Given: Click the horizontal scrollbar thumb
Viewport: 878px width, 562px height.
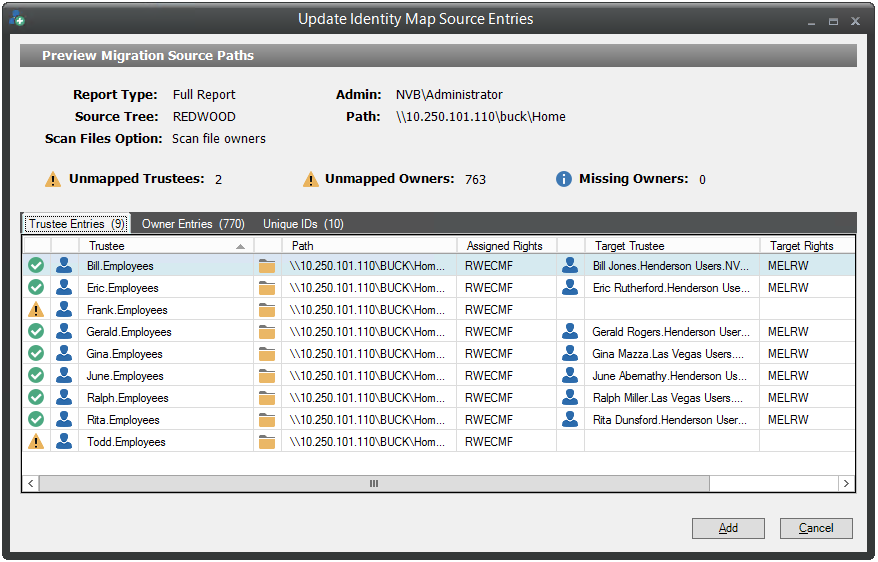Looking at the screenshot, I should (374, 483).
